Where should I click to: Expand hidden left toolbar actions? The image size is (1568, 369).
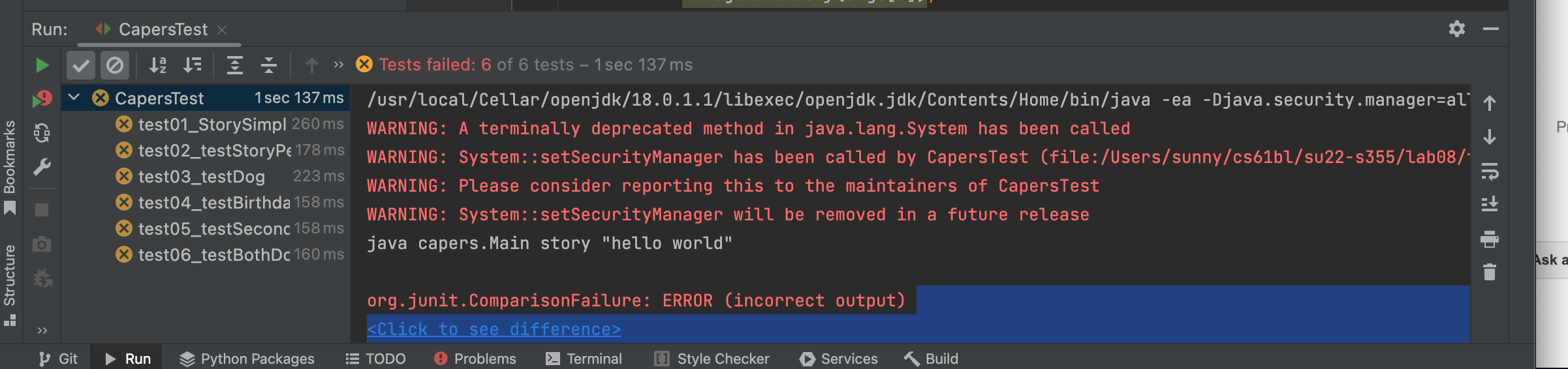pos(42,331)
